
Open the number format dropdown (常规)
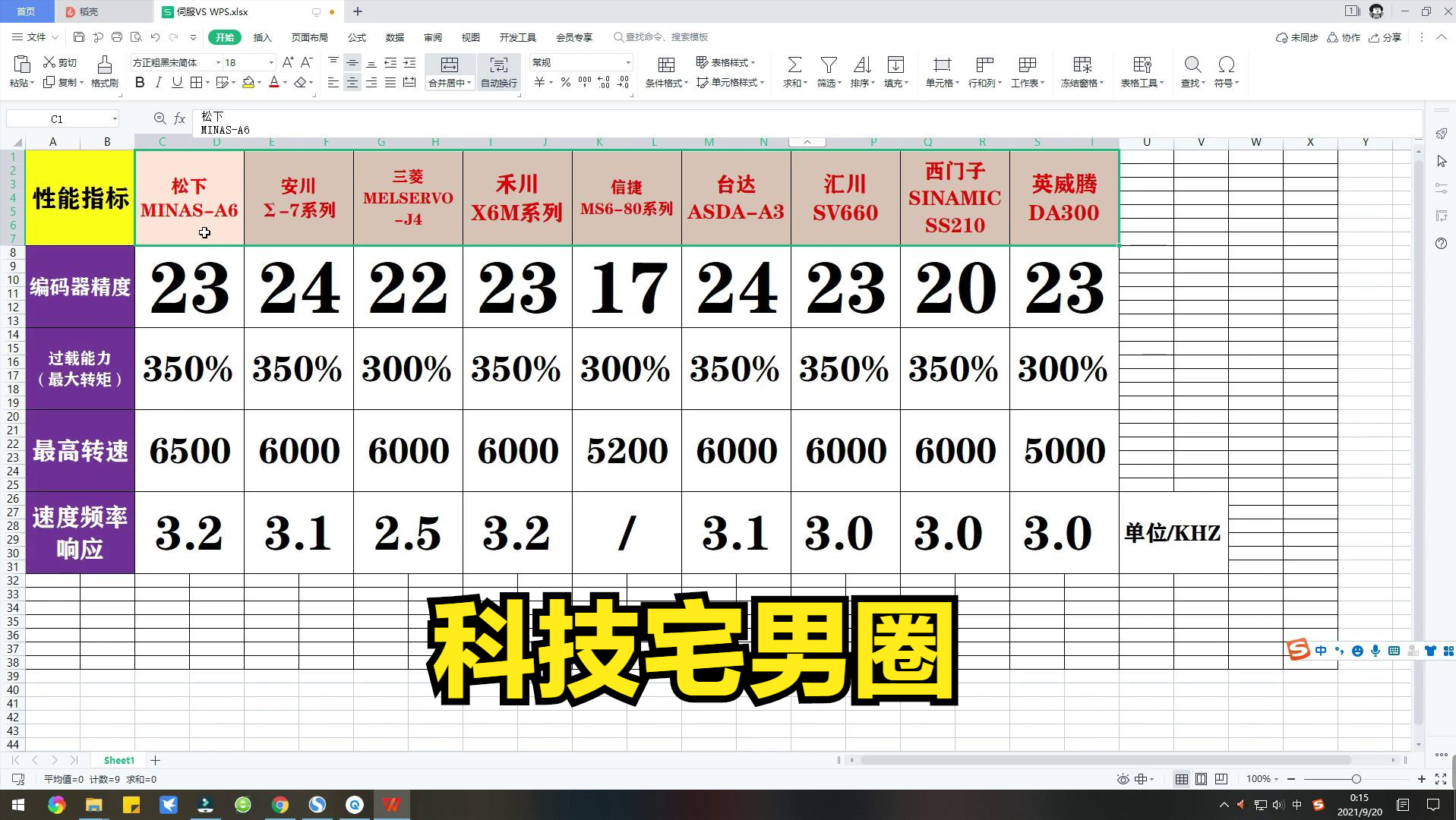coord(628,63)
